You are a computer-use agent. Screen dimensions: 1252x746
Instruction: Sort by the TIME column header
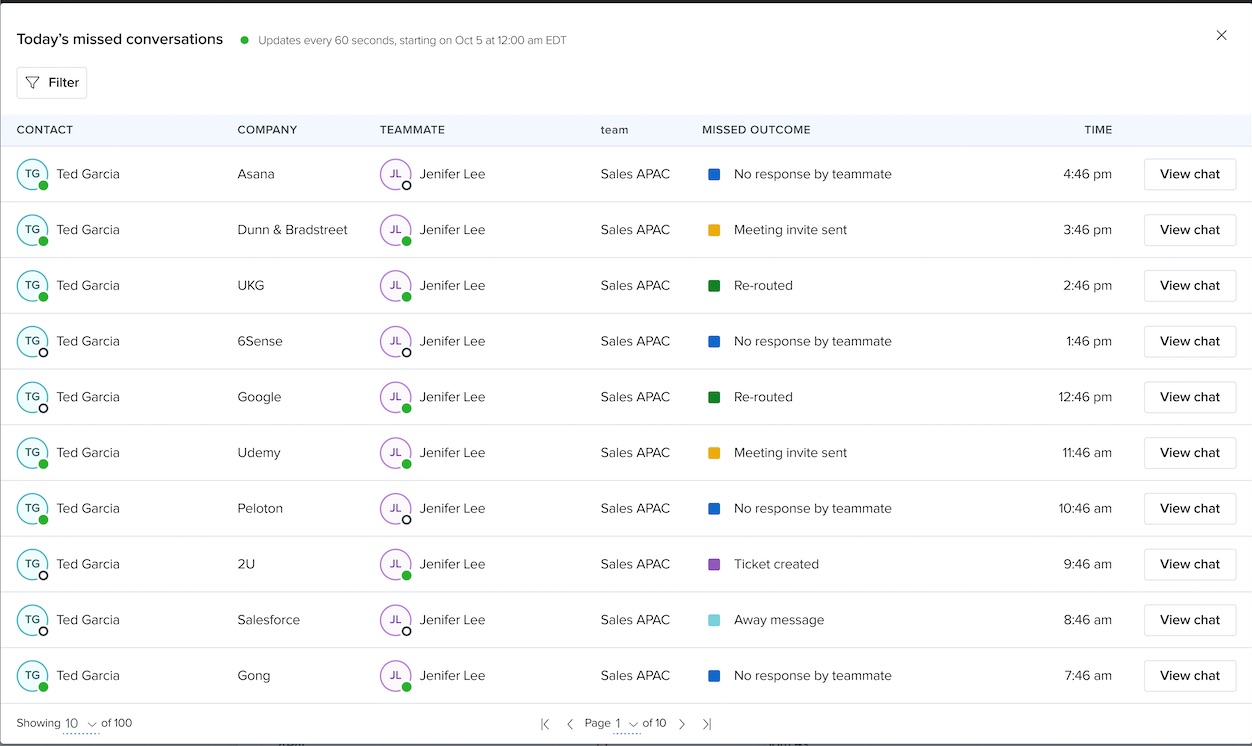(1098, 130)
